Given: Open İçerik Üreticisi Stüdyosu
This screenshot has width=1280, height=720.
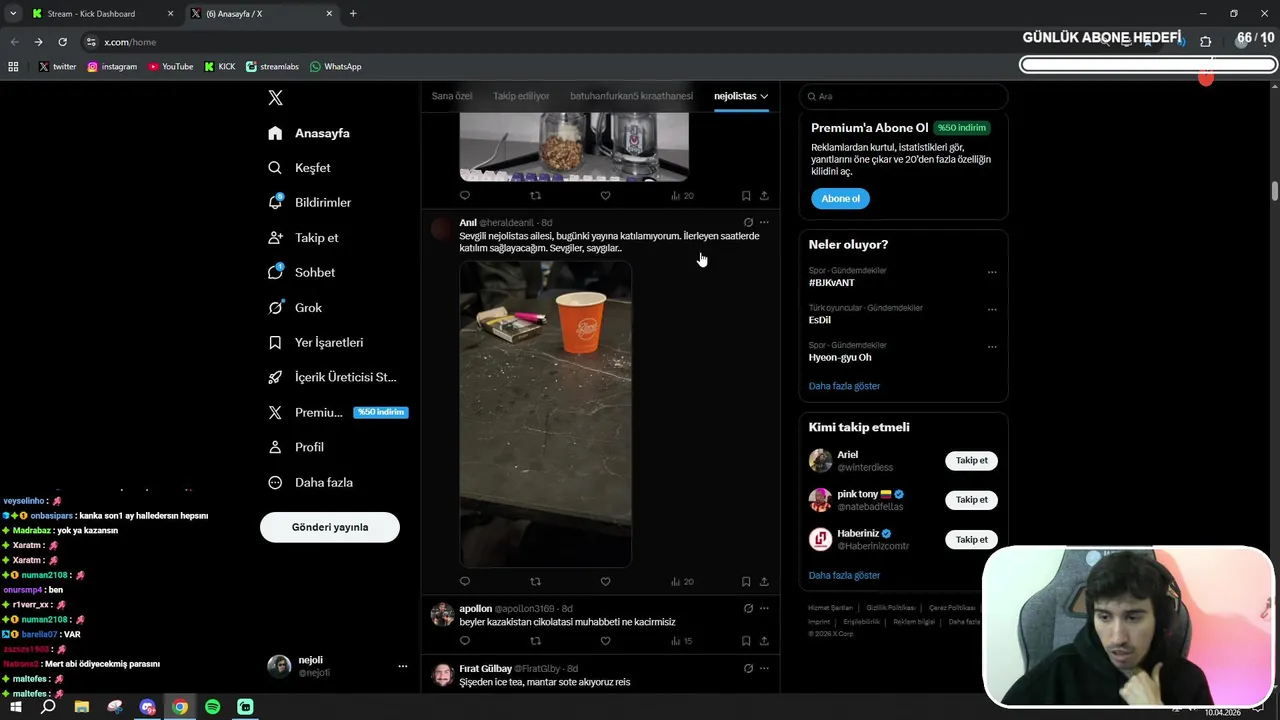Looking at the screenshot, I should 332,377.
